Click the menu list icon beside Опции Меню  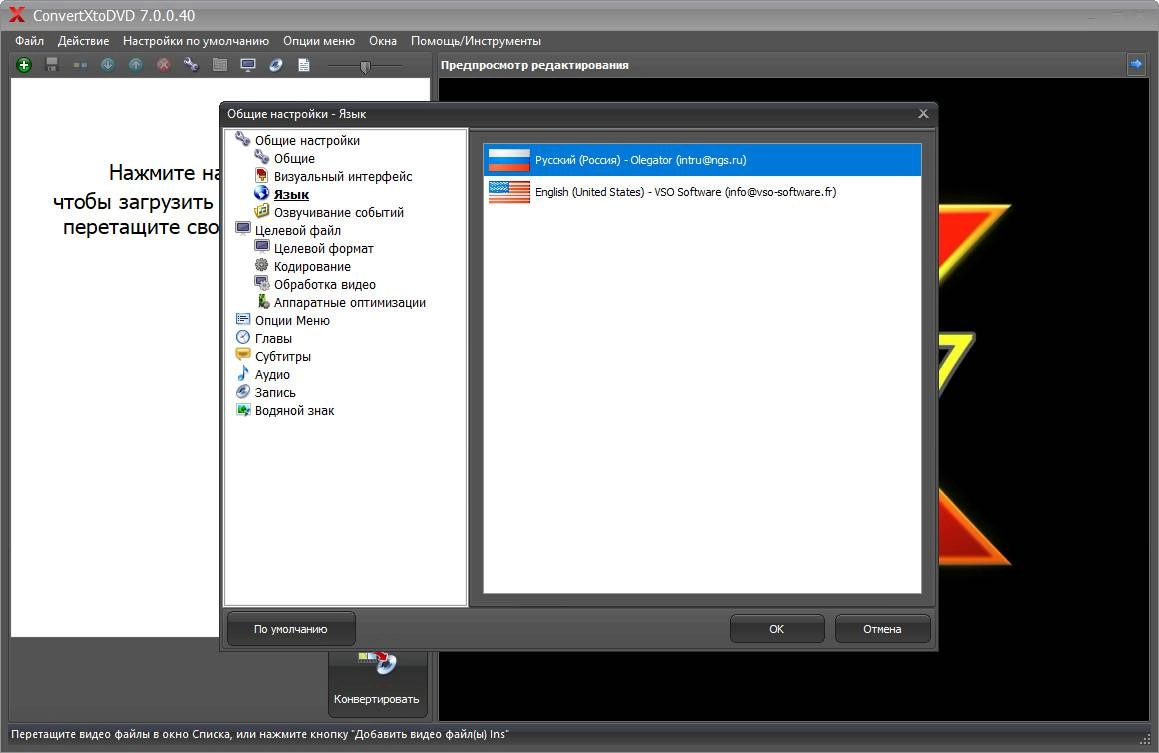click(242, 319)
